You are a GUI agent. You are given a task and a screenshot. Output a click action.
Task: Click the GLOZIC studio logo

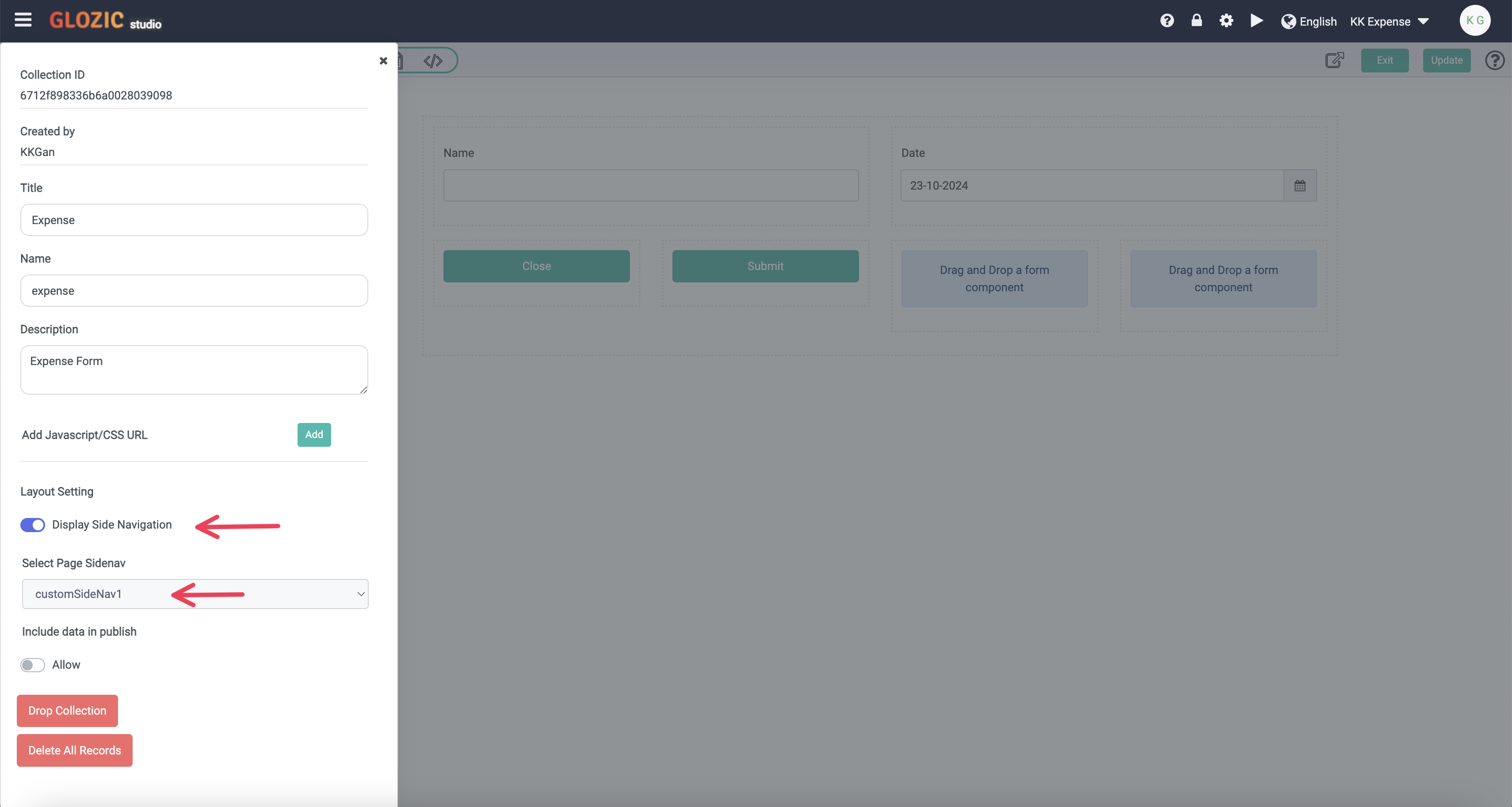[x=106, y=20]
